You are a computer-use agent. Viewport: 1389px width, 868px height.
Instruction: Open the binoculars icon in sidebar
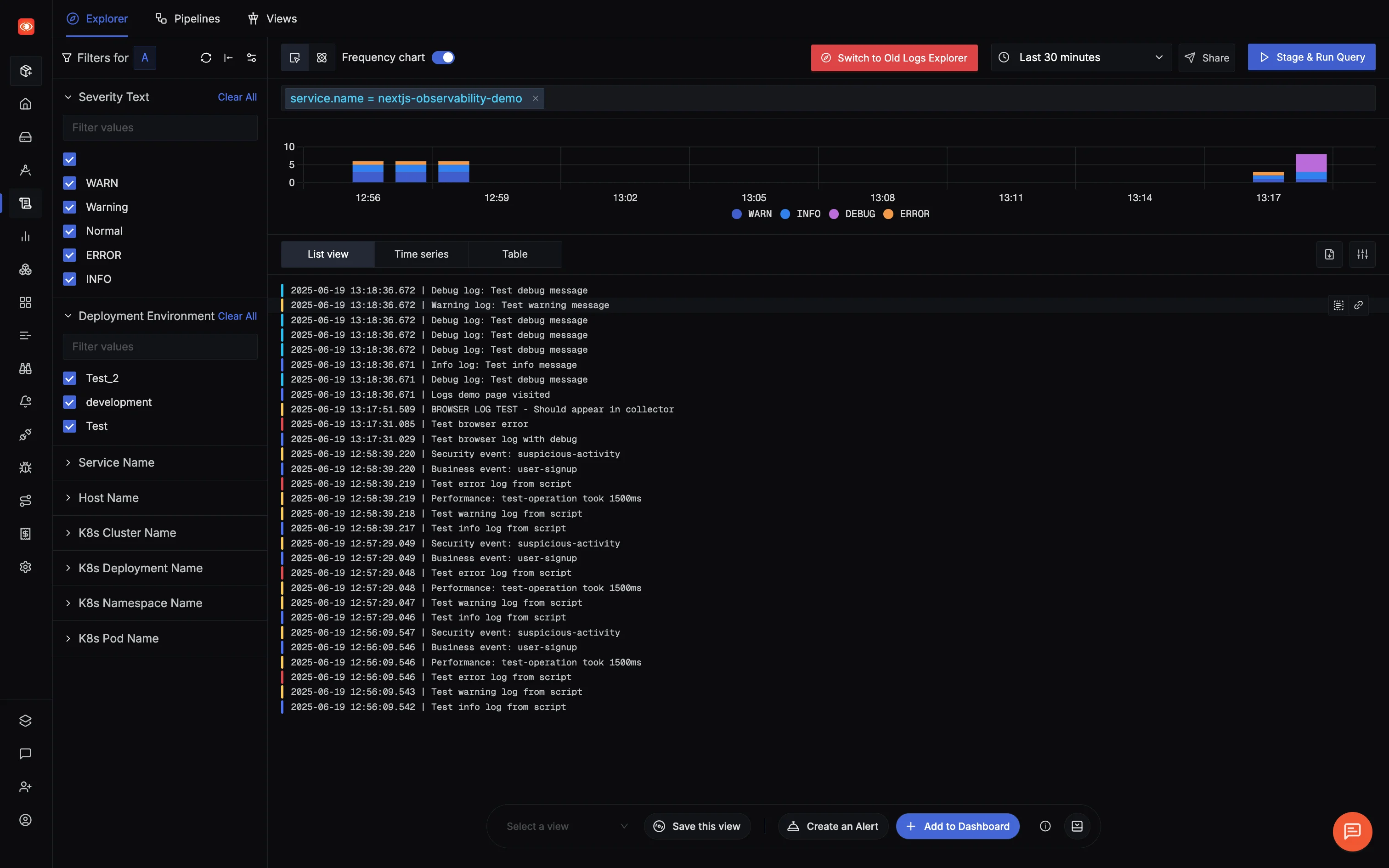tap(25, 368)
